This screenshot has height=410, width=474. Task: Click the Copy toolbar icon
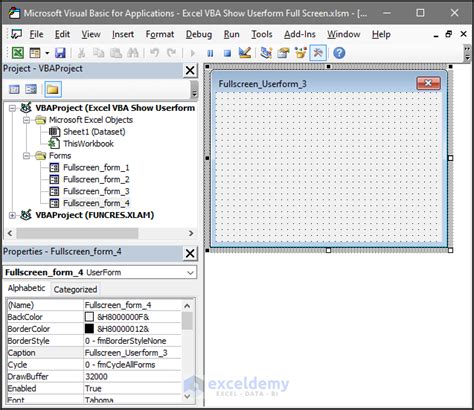[98, 53]
